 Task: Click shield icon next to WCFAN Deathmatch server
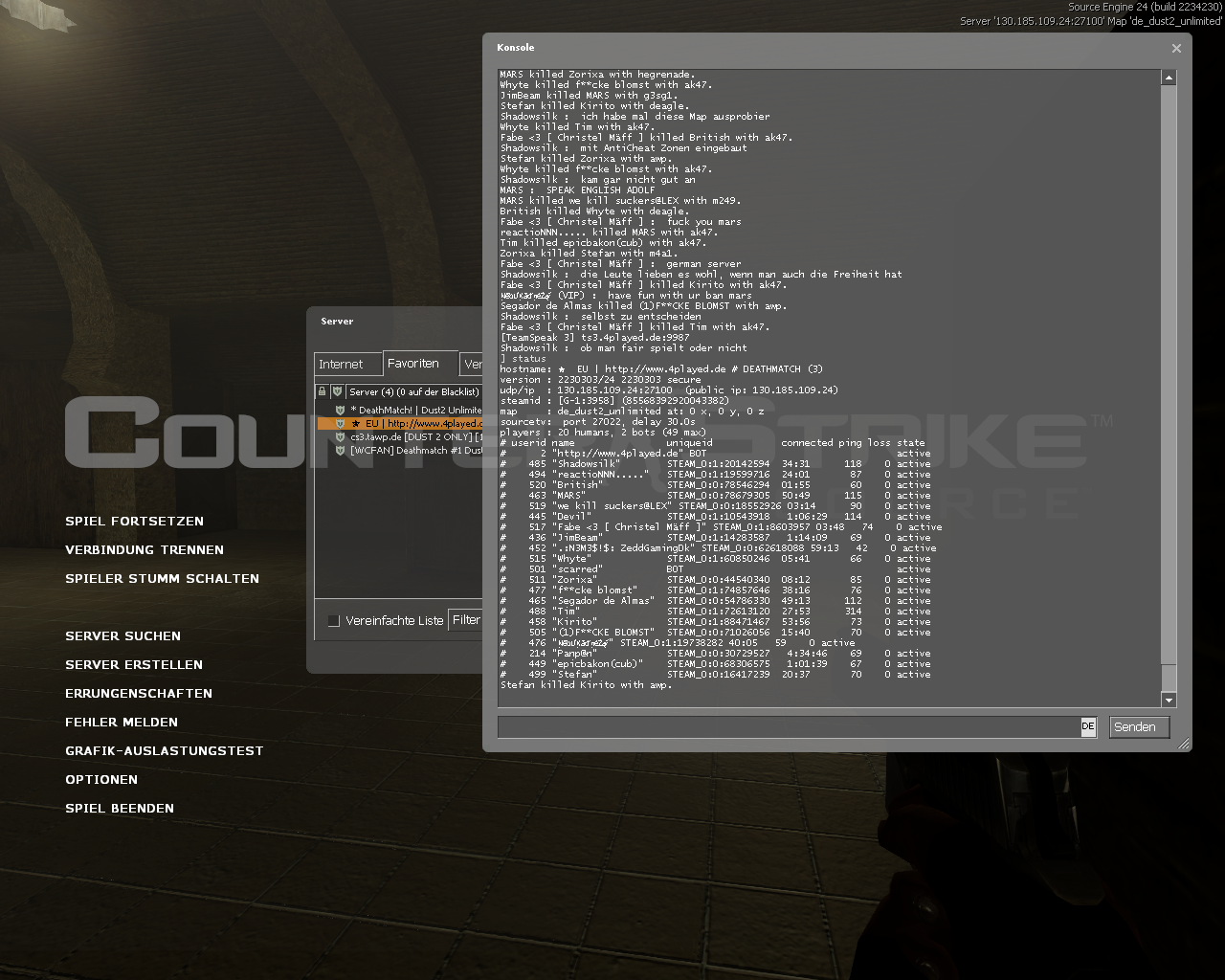(340, 450)
